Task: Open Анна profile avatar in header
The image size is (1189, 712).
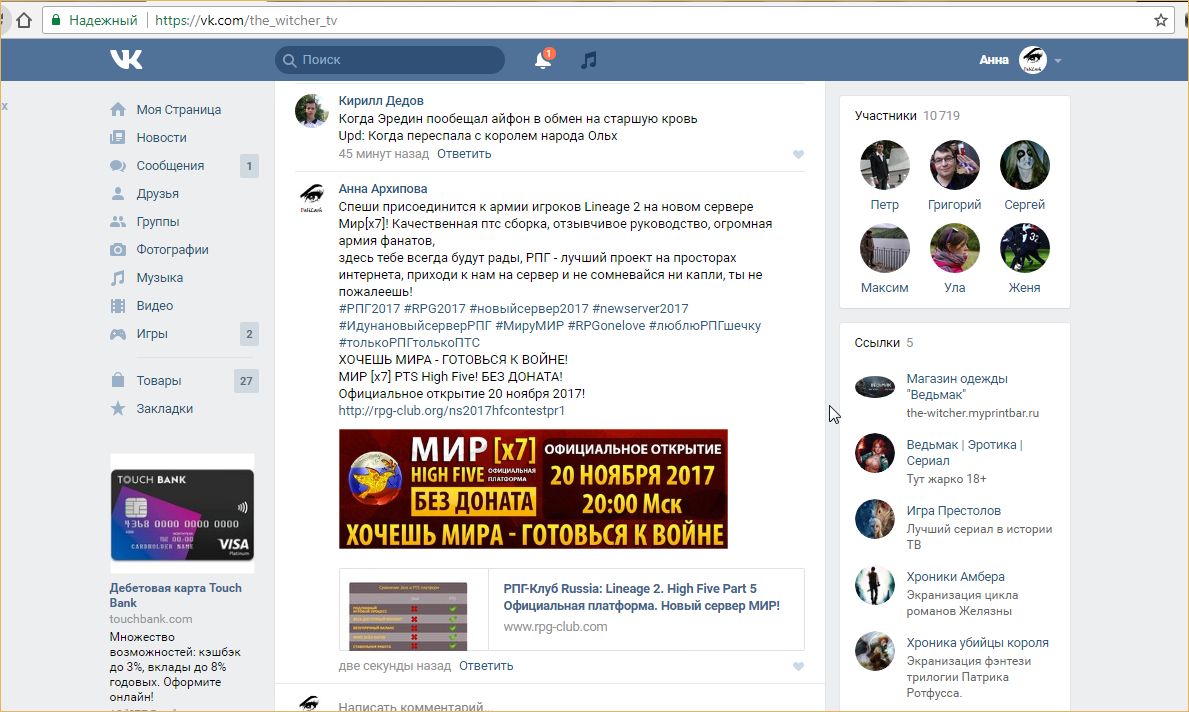Action: tap(1032, 60)
